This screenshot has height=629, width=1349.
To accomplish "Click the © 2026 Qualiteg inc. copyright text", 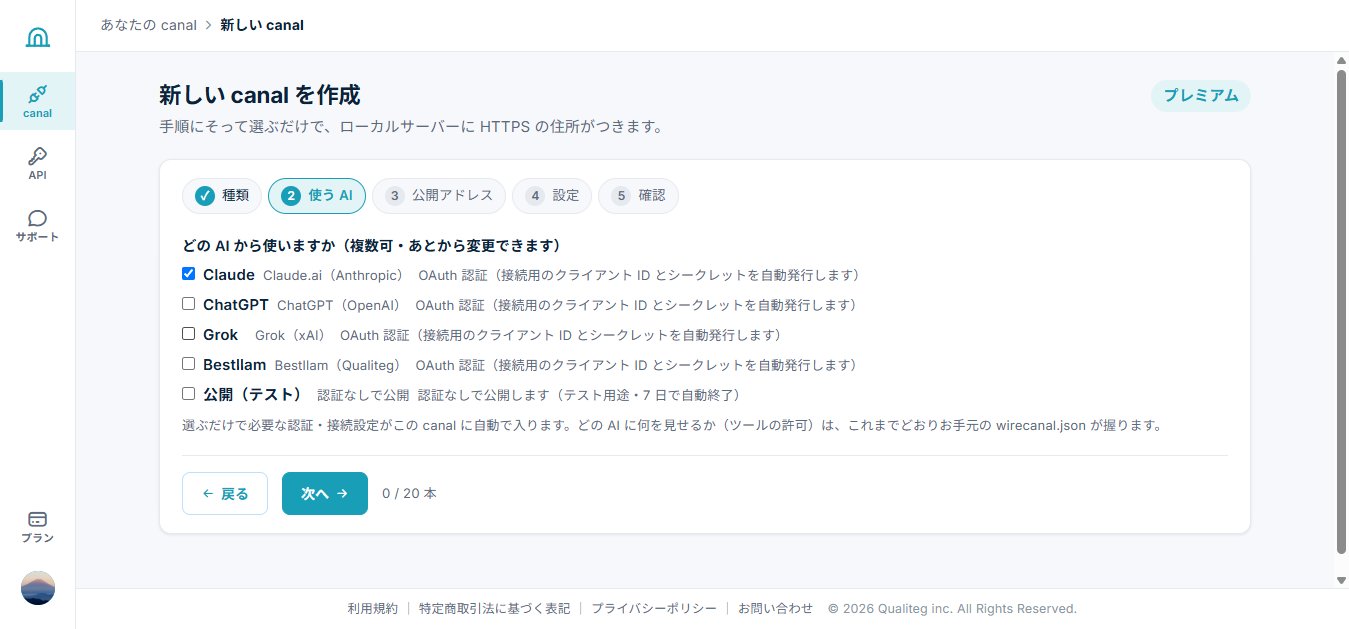I will [x=952, y=608].
